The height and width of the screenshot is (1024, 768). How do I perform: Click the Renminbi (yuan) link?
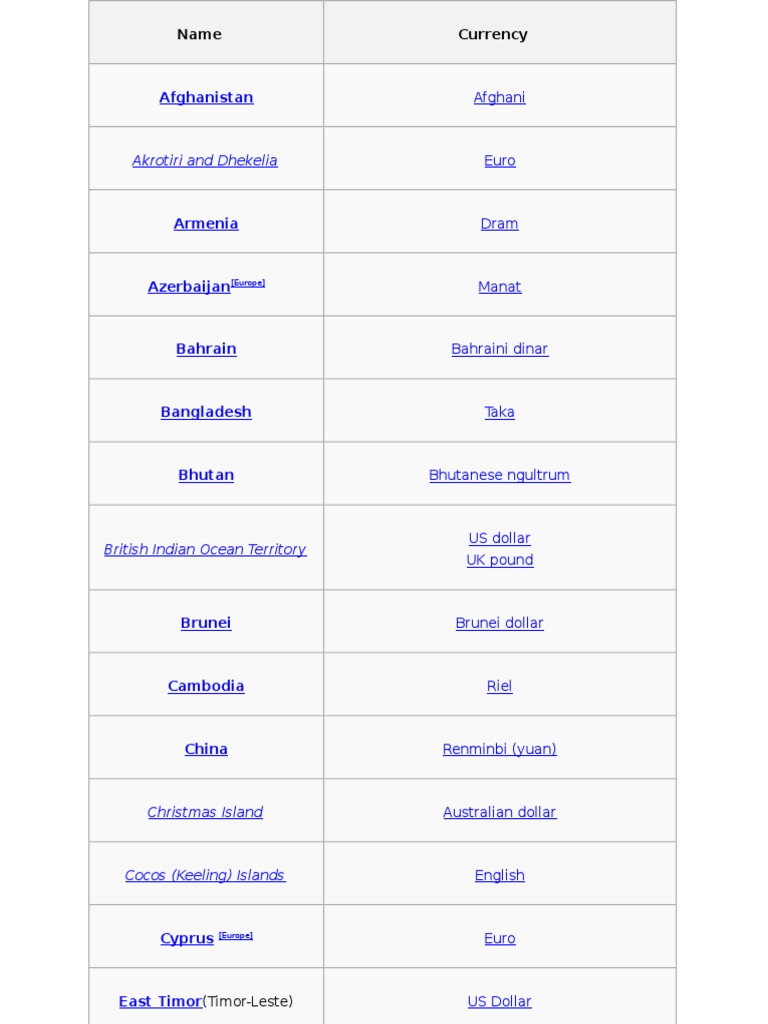tap(499, 749)
